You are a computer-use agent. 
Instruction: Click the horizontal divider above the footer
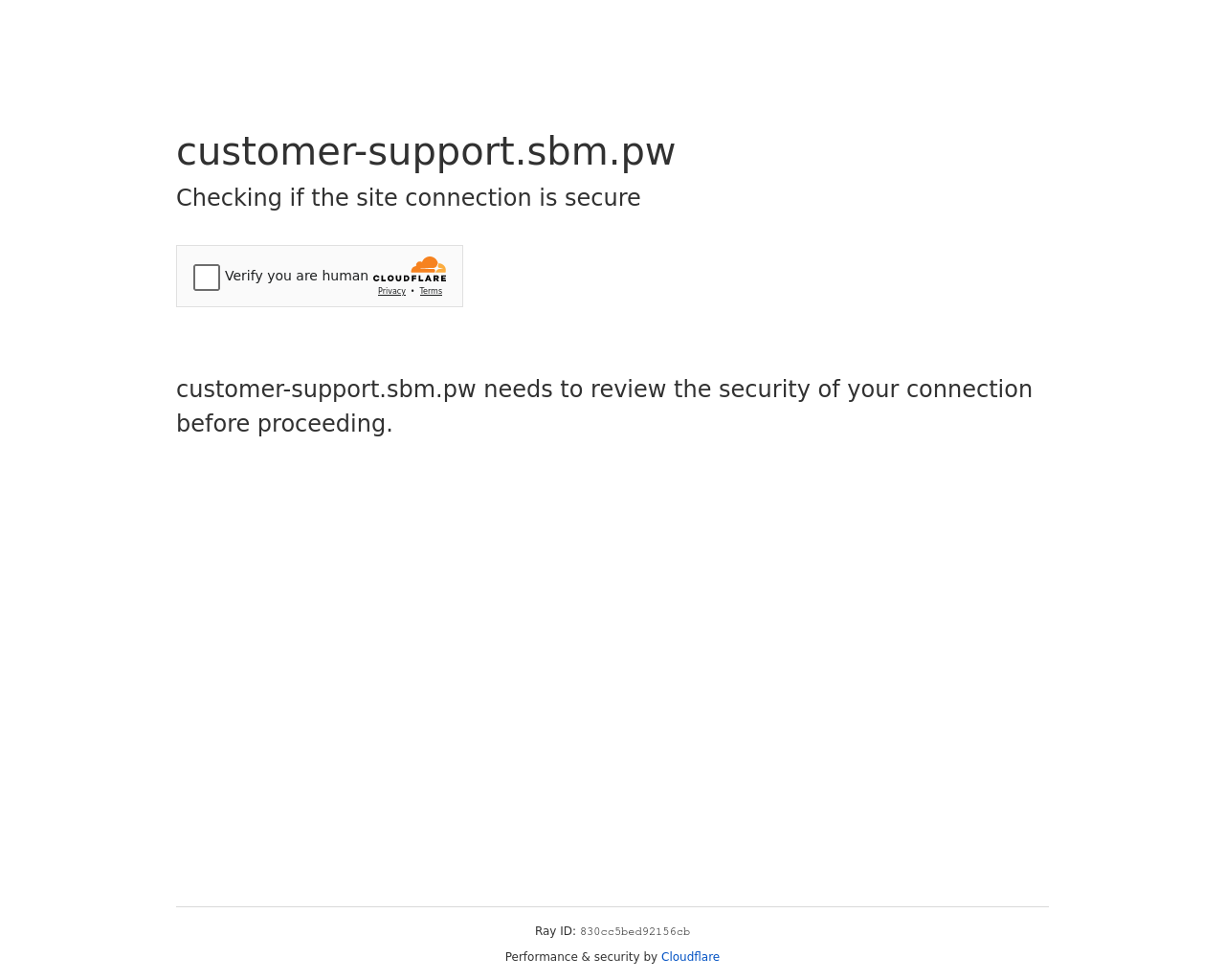coord(612,906)
